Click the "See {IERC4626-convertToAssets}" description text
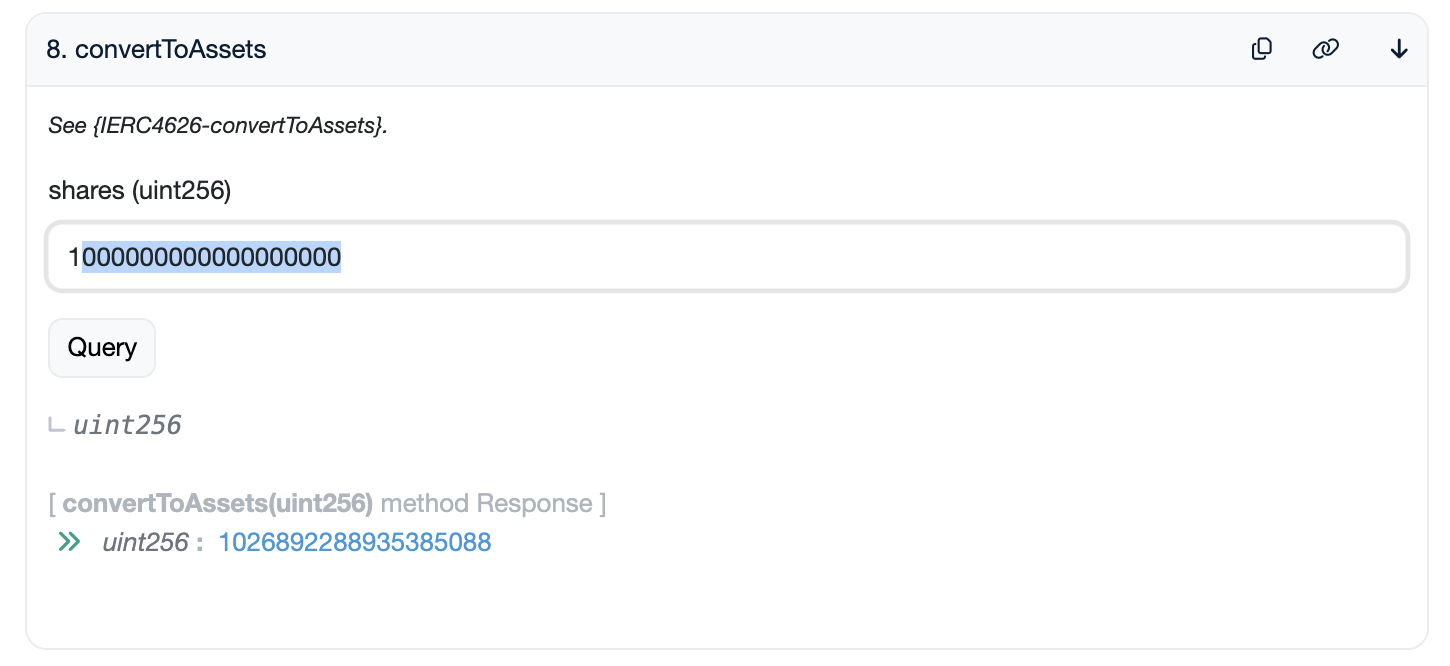 217,126
